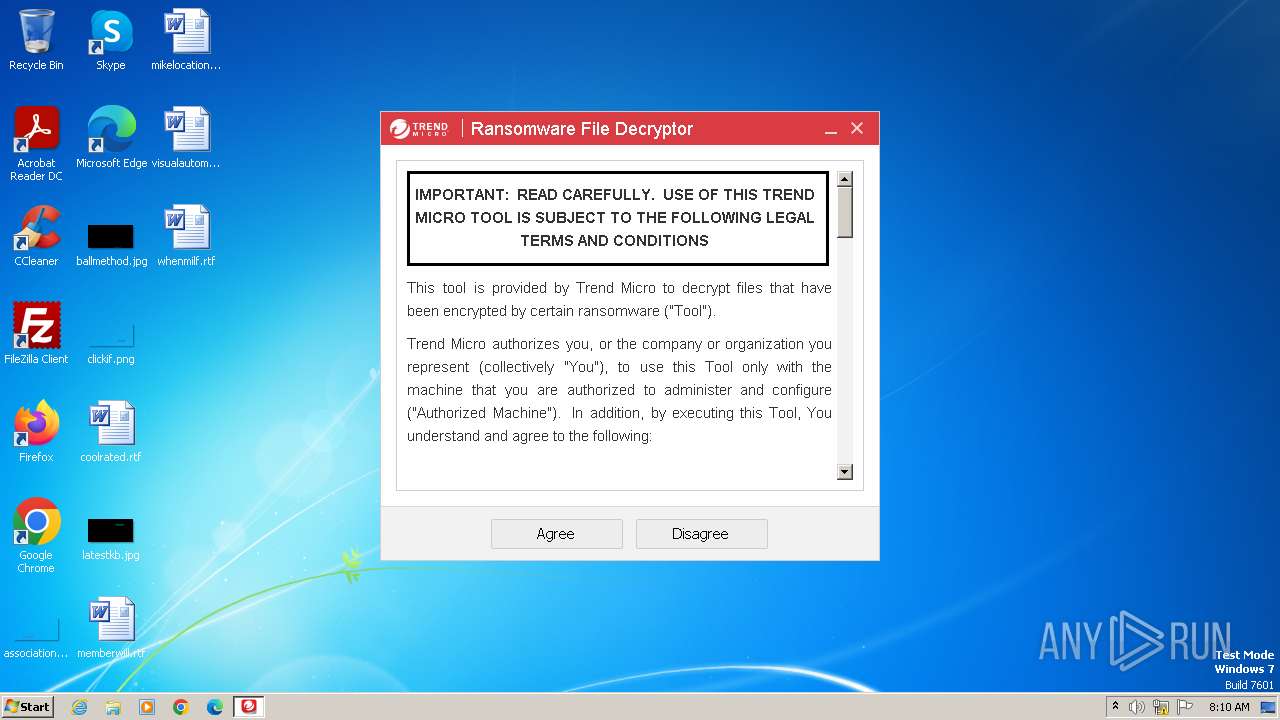Viewport: 1280px width, 720px height.
Task: Close the Ransomware File Decryptor window
Action: (x=857, y=129)
